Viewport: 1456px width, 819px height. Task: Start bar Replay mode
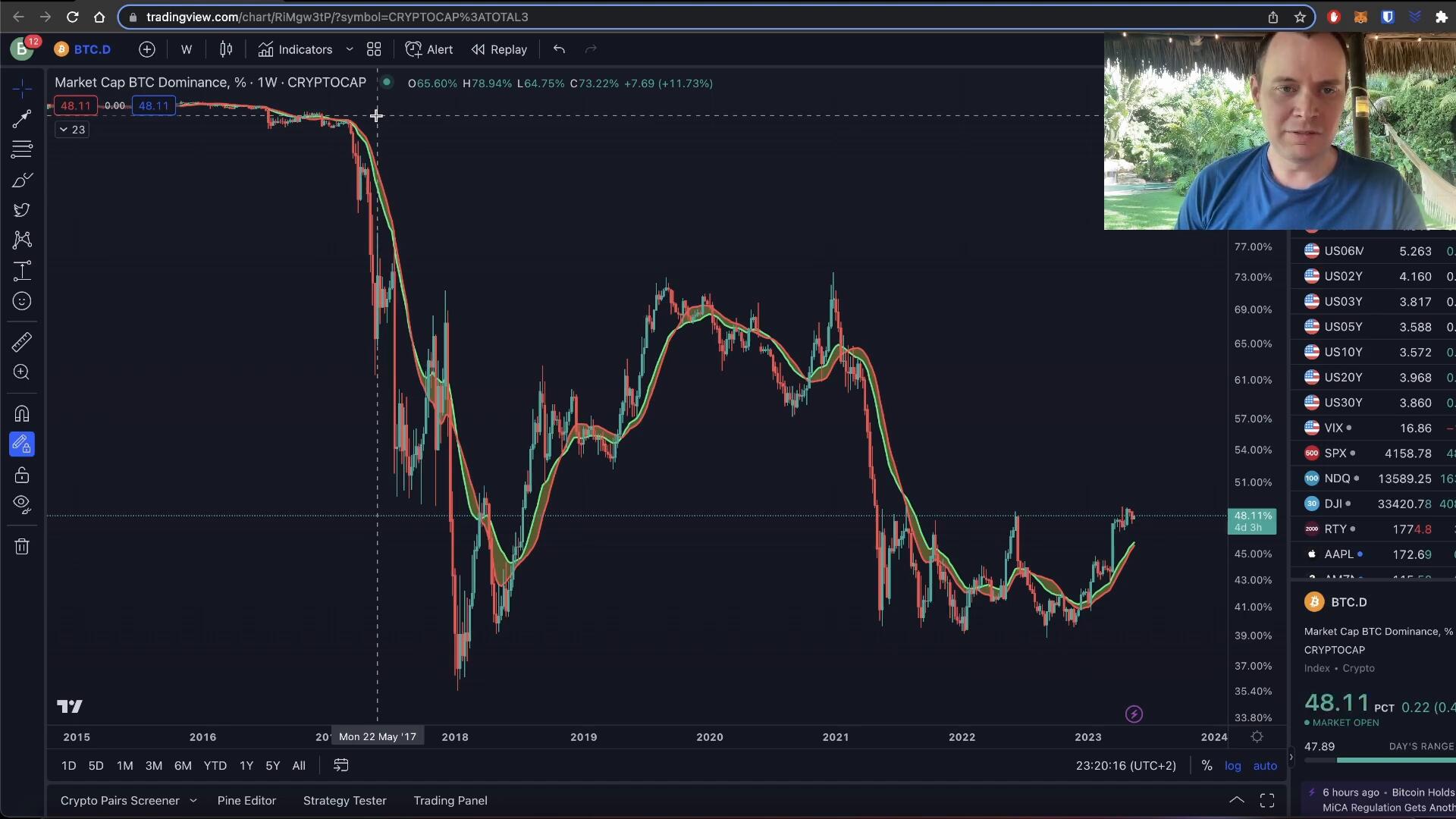[499, 49]
